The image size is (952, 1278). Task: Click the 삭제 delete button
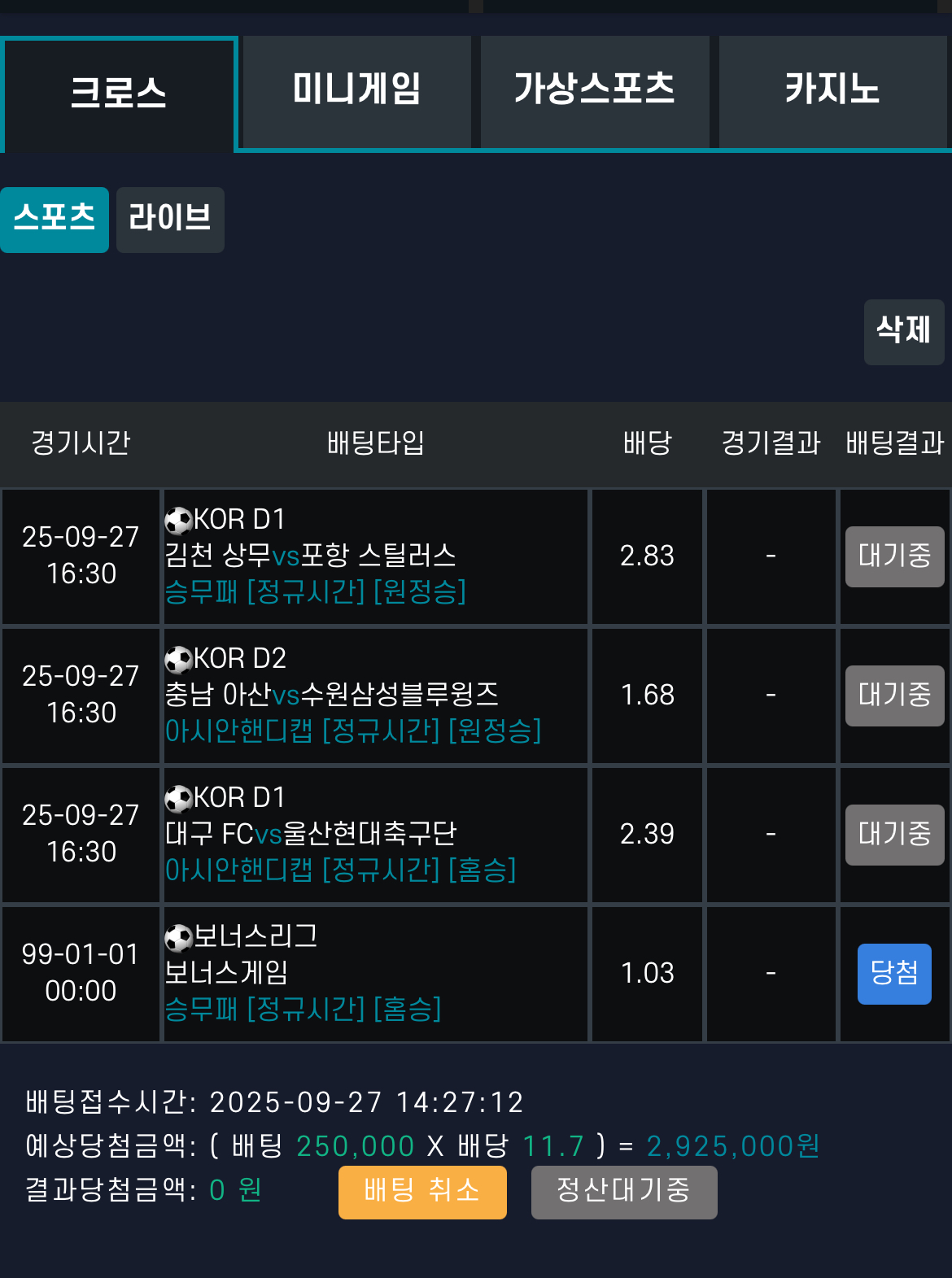[904, 332]
